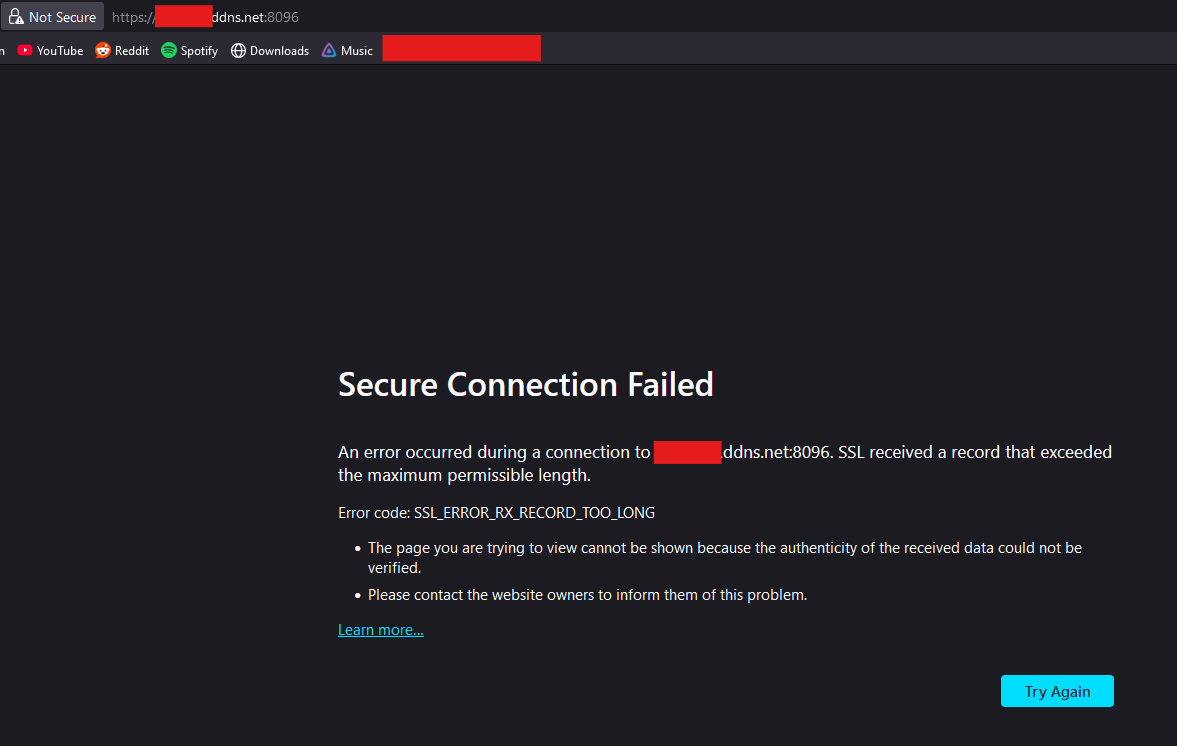Open the Reddit bookmark text
Screen dimensions: 1177x746
pyautogui.click(x=132, y=50)
